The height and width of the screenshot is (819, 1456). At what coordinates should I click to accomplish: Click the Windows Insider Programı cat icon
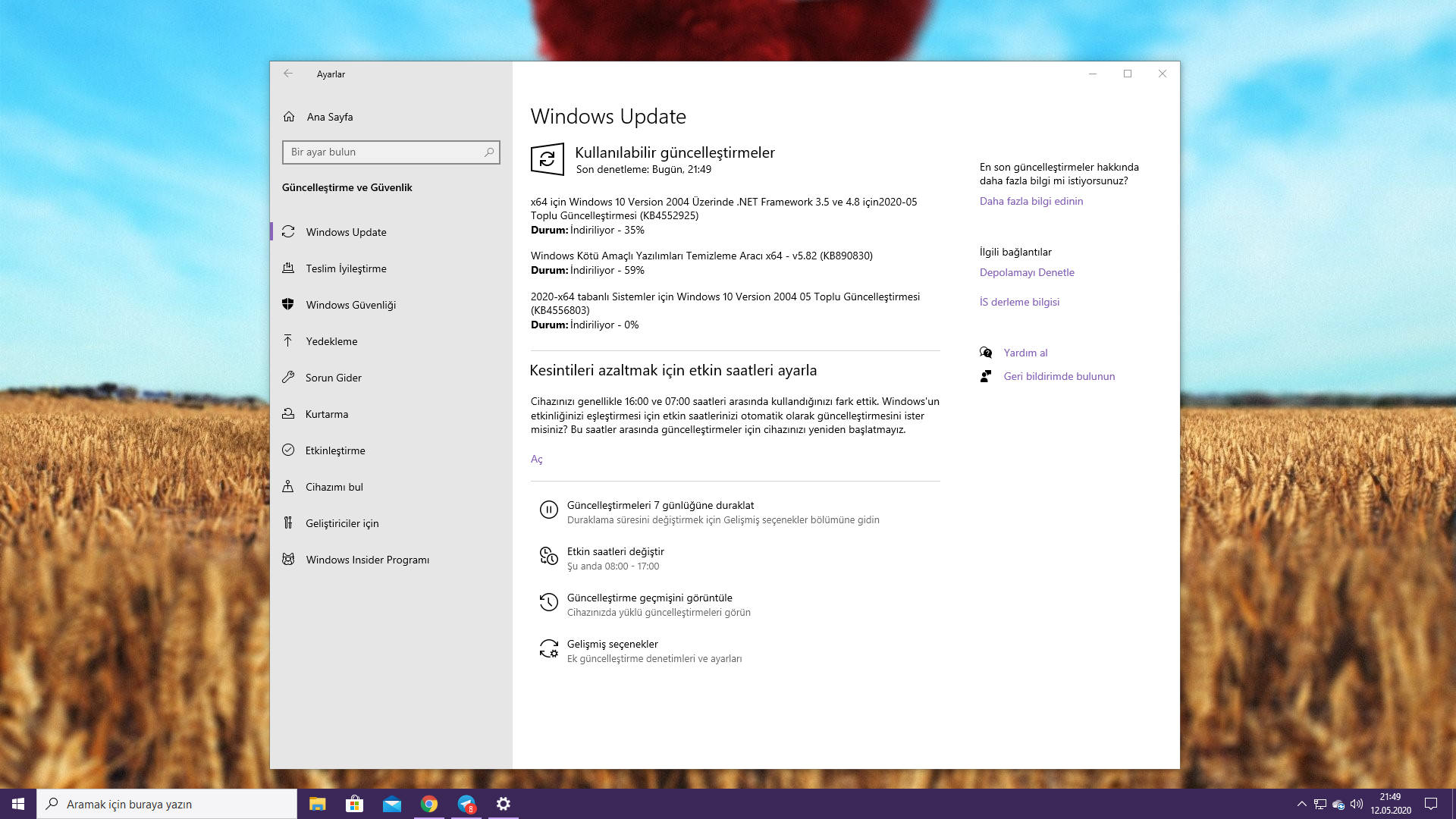(288, 559)
